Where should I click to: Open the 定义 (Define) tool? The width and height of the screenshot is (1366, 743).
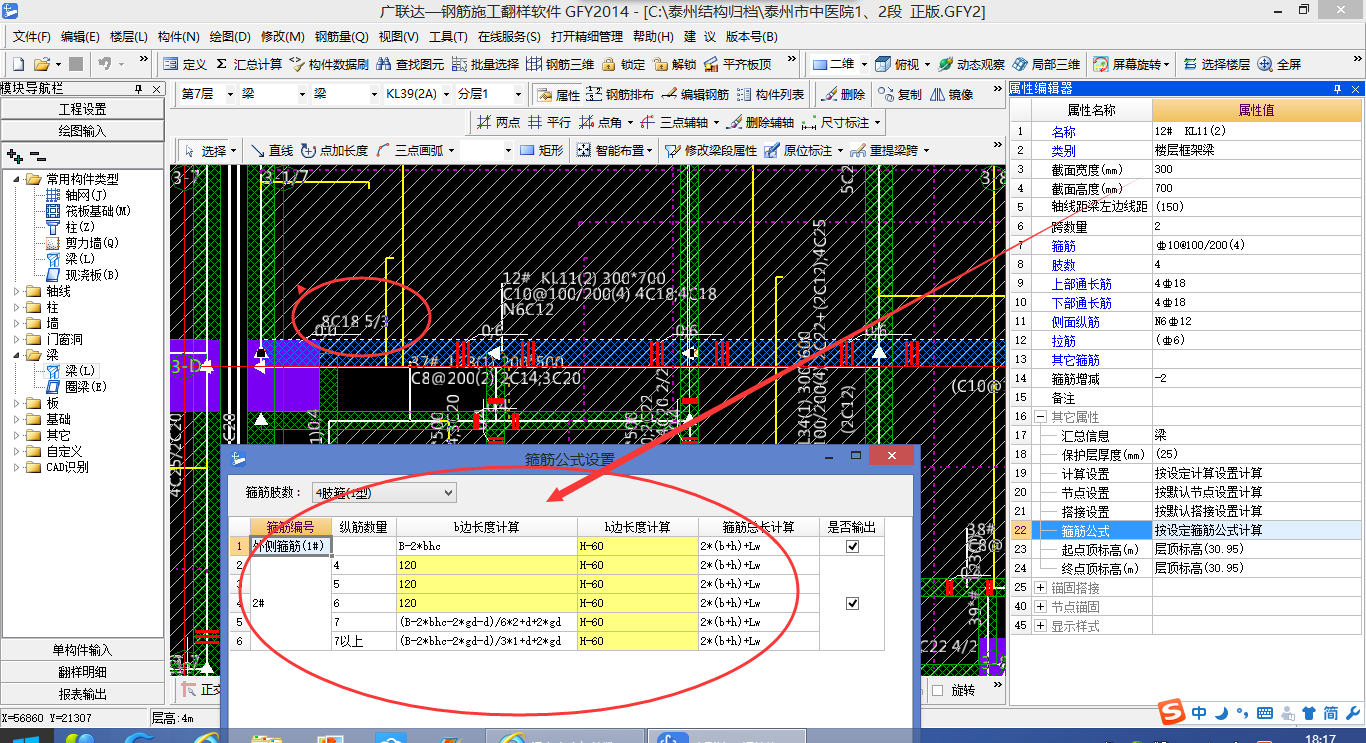pyautogui.click(x=185, y=64)
